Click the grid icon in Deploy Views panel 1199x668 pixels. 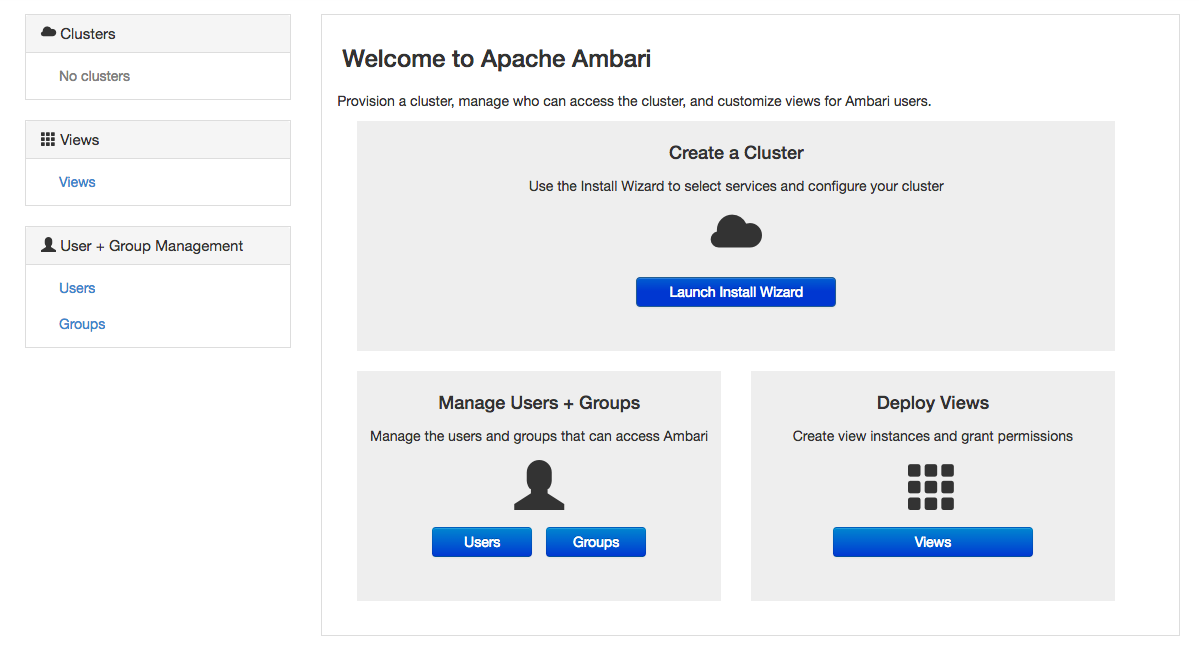[x=932, y=486]
